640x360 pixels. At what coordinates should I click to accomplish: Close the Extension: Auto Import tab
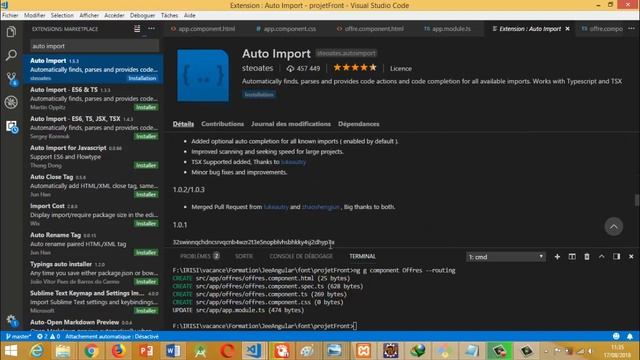point(567,29)
